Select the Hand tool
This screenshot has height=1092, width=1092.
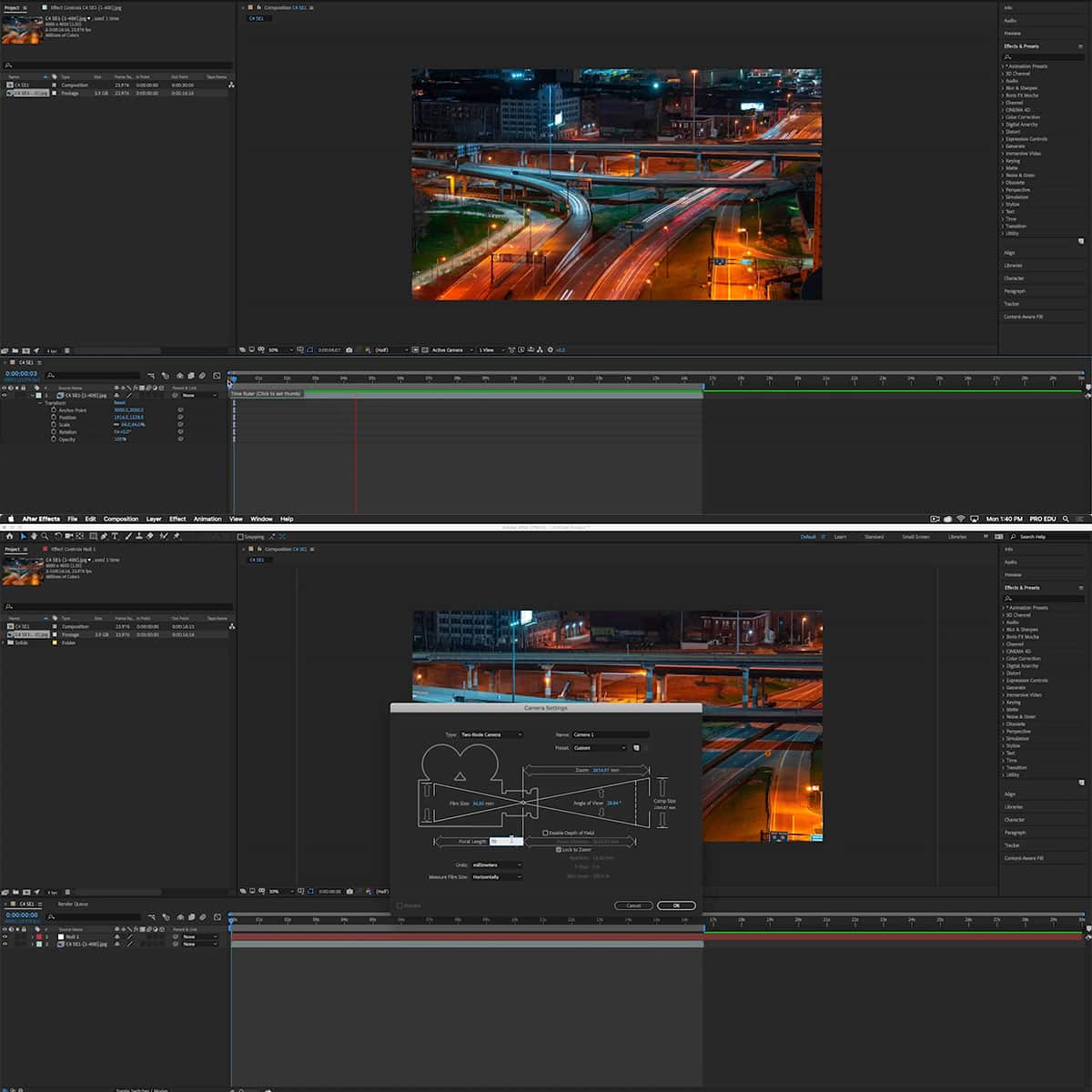point(34,536)
